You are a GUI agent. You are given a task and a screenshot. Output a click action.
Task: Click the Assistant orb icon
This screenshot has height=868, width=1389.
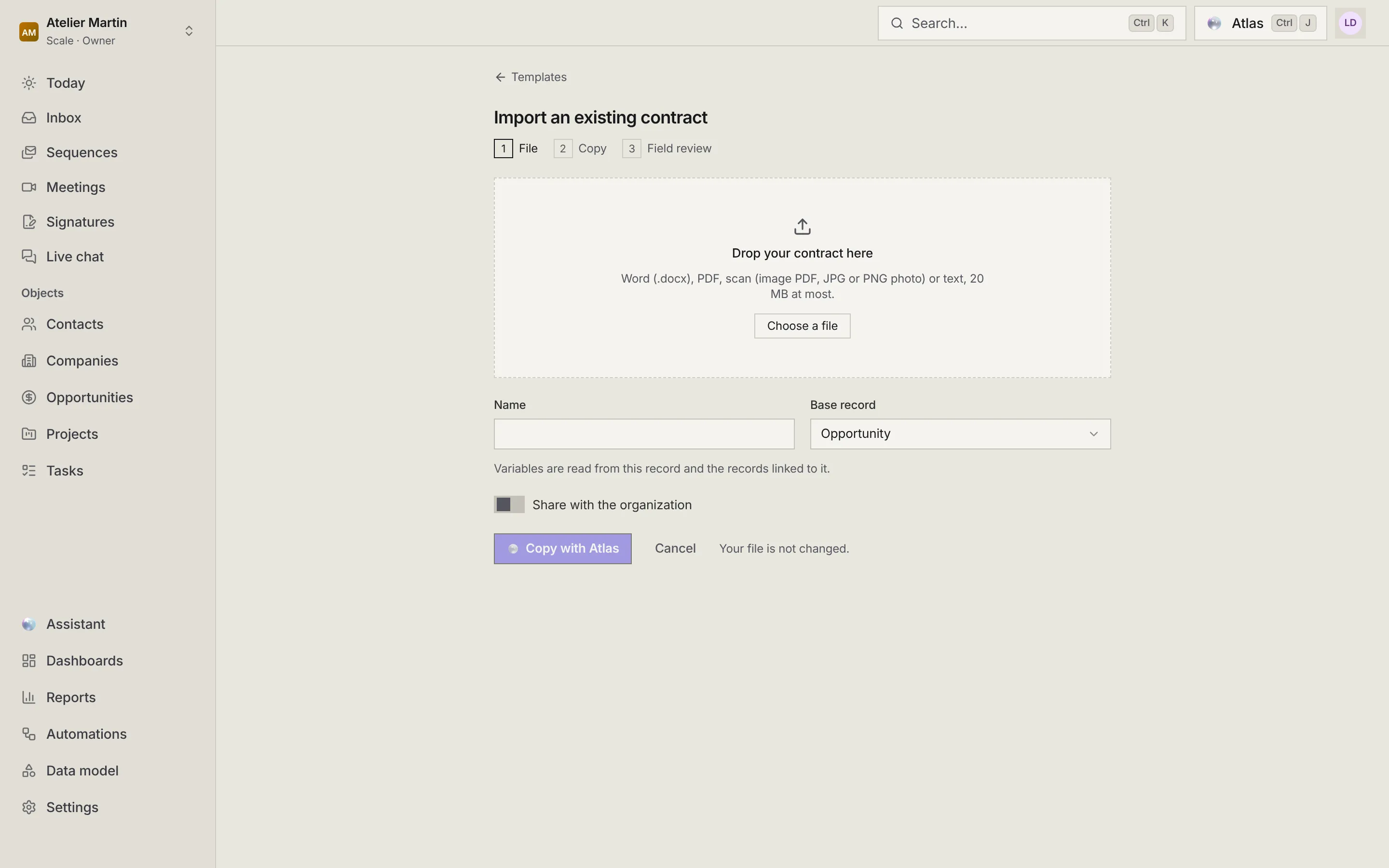tap(29, 624)
